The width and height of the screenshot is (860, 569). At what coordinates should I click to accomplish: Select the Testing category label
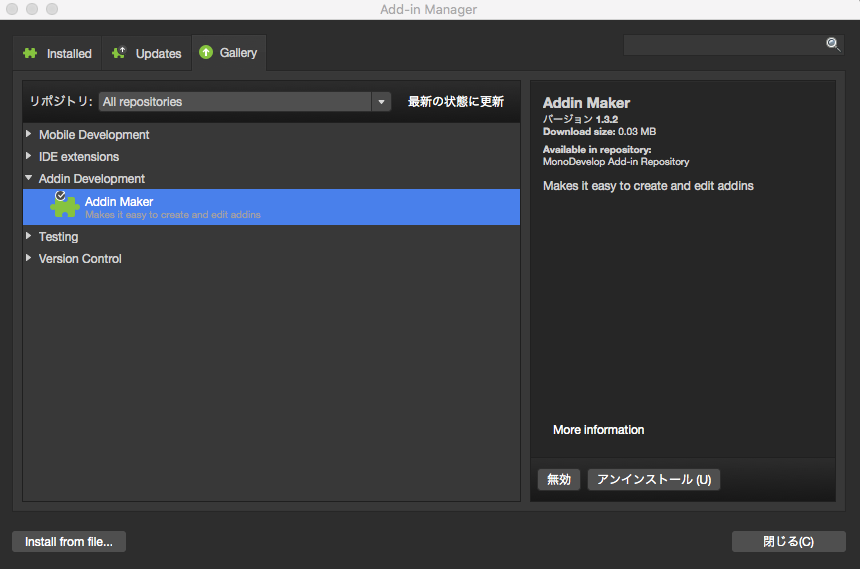pyautogui.click(x=58, y=236)
